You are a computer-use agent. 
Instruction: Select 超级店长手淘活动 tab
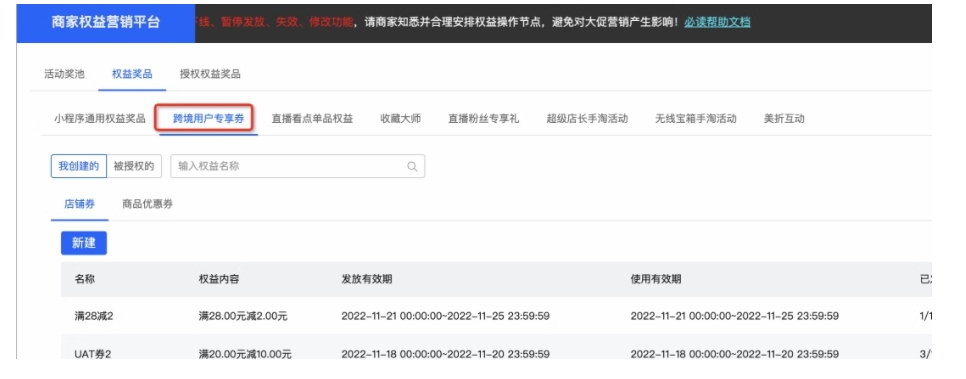[587, 119]
